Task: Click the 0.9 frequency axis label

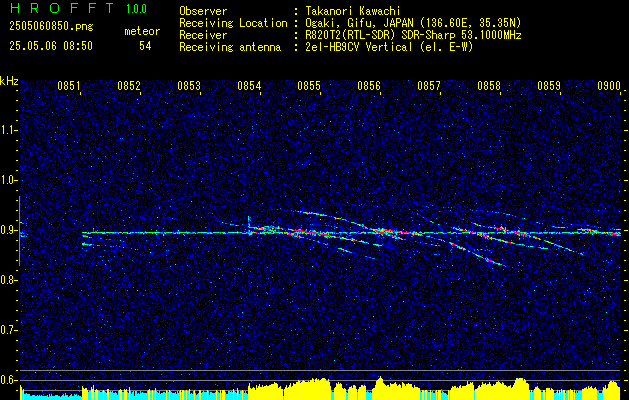Action: (x=7, y=230)
